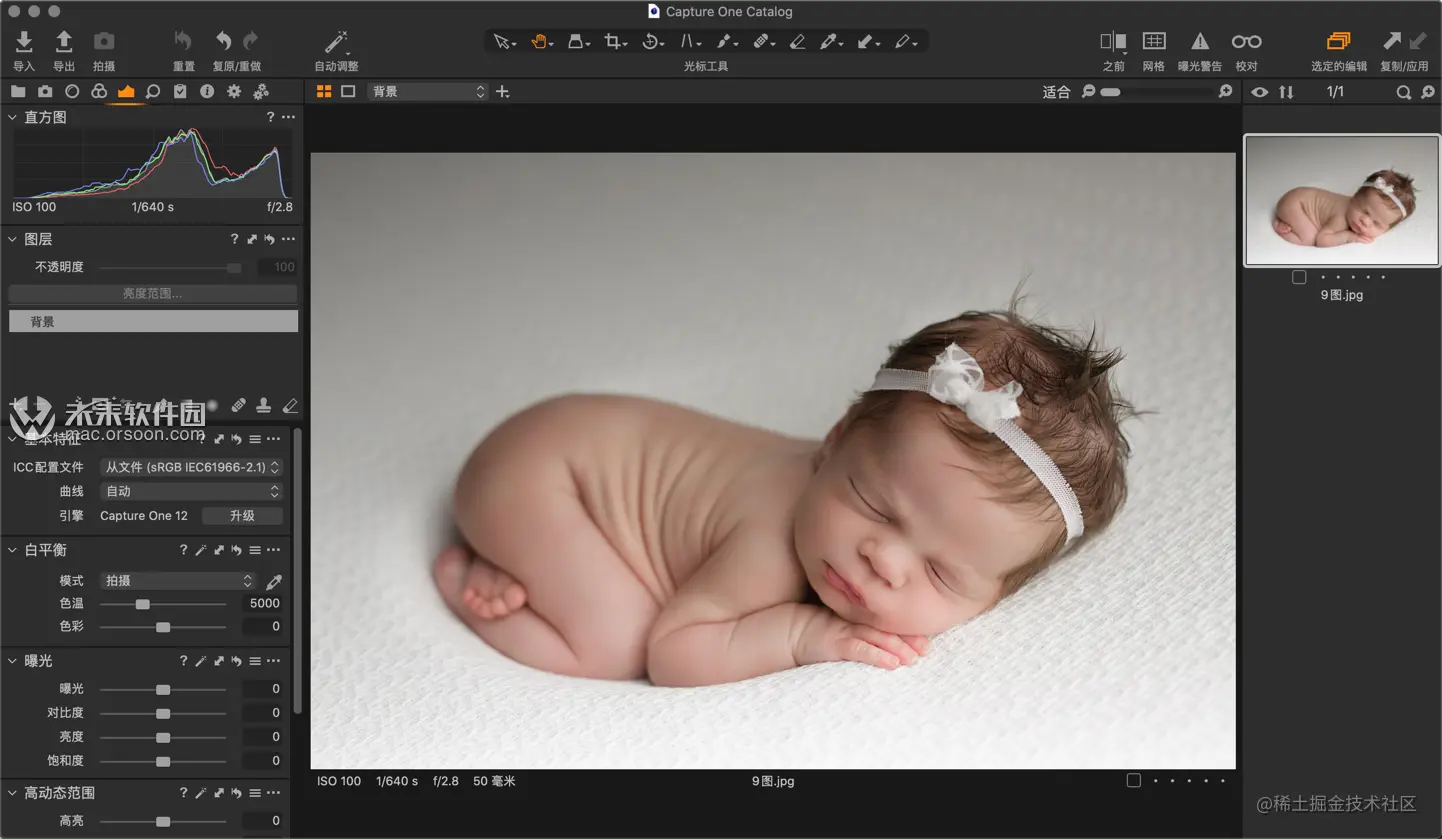Screen dimensions: 1442x839
Task: Select the color picker eyedropper tool
Action: pos(830,42)
